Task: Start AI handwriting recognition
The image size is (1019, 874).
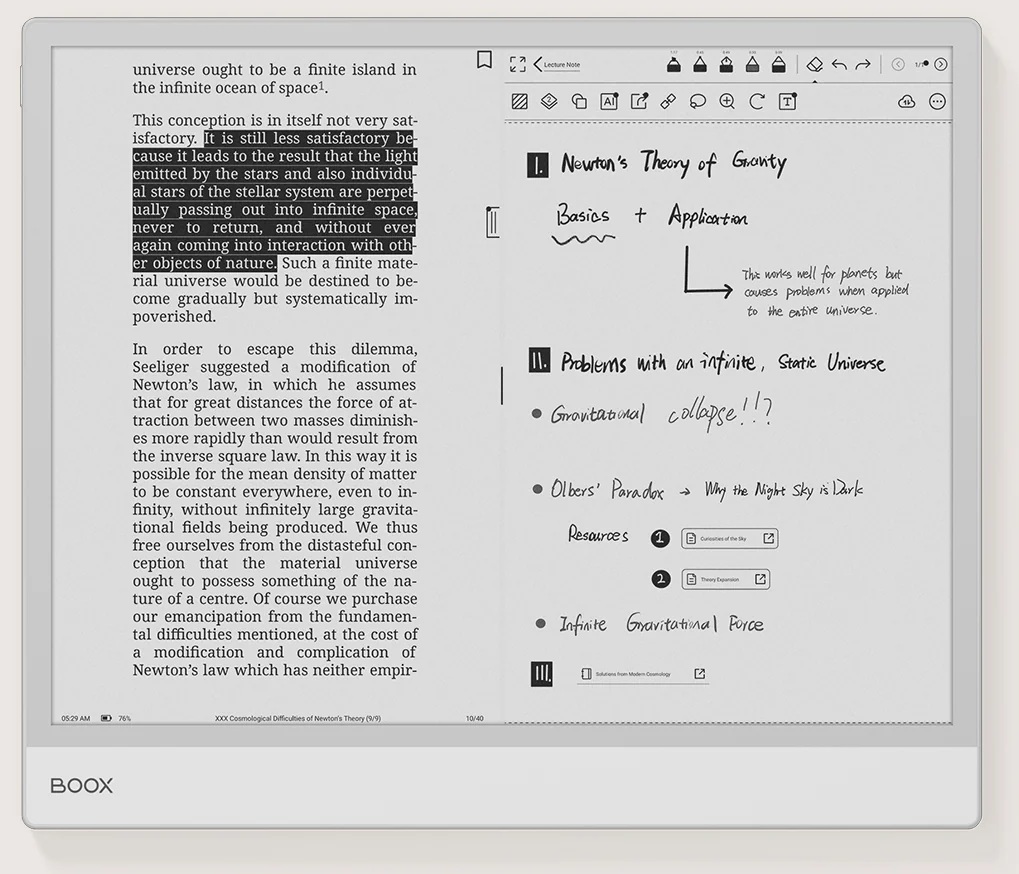Action: click(609, 101)
